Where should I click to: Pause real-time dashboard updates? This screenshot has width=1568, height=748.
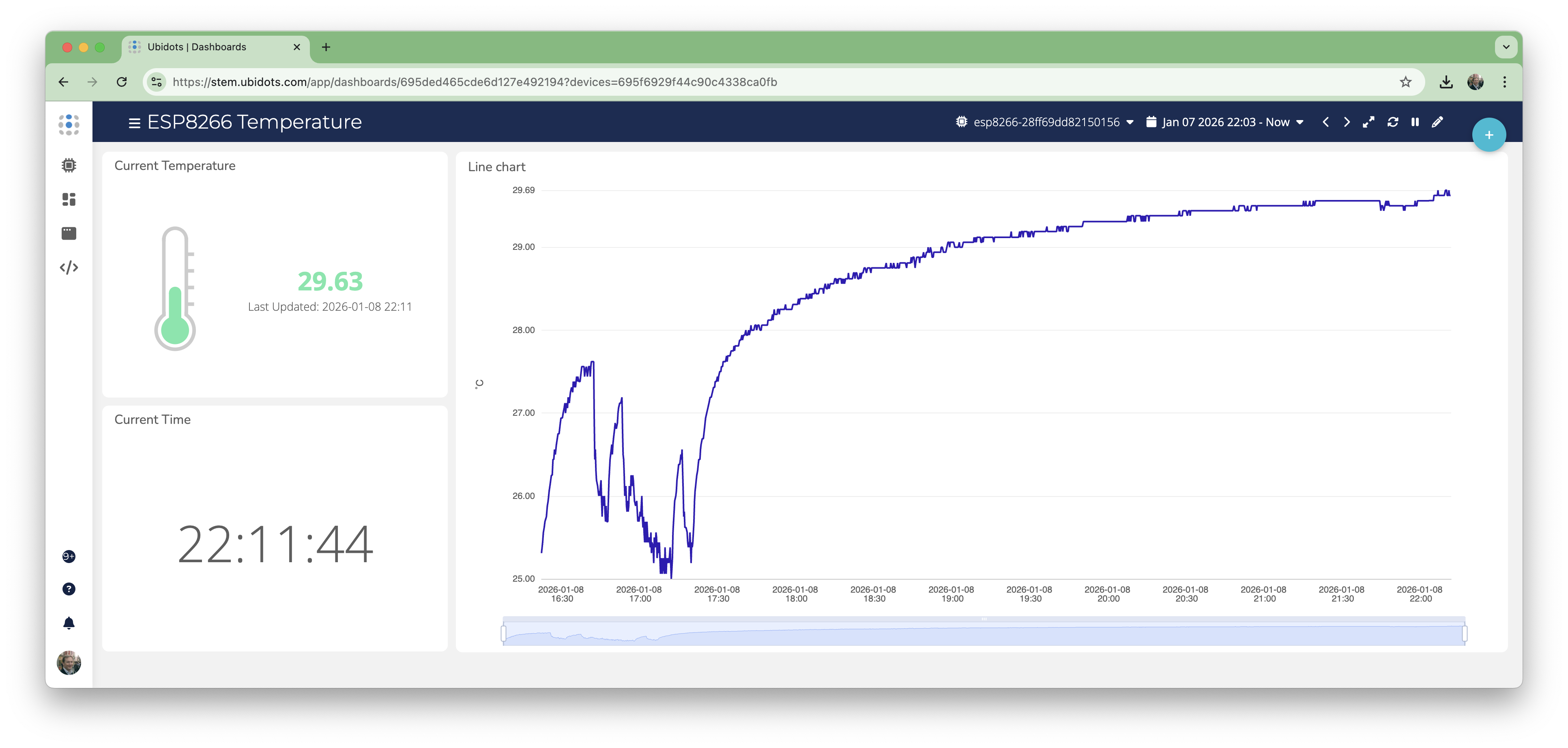(x=1415, y=123)
